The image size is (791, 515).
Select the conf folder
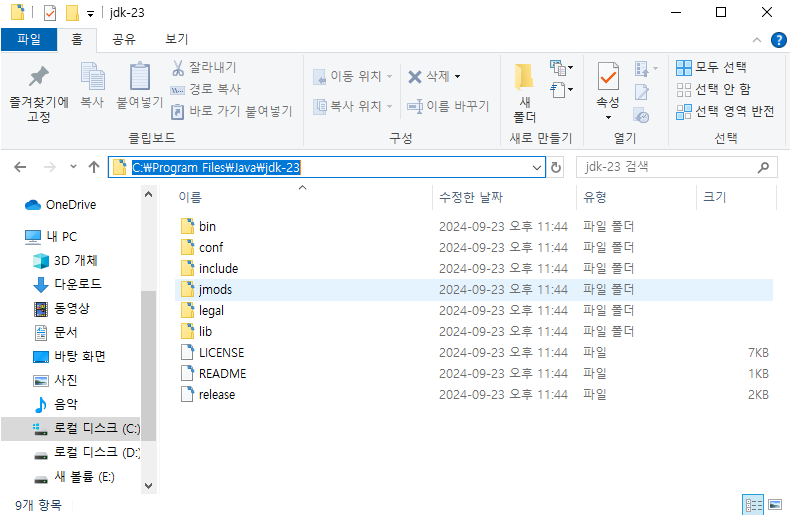point(474,248)
